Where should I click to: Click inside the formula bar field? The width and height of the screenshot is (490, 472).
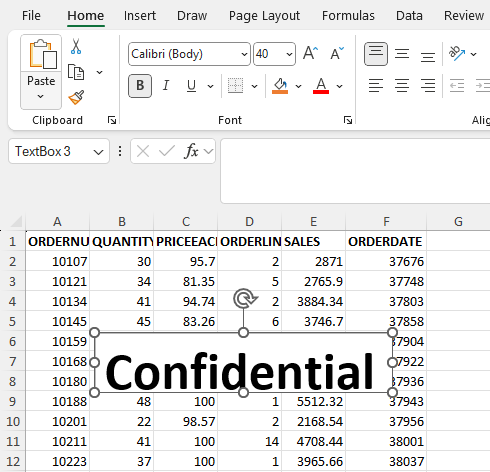pyautogui.click(x=355, y=171)
